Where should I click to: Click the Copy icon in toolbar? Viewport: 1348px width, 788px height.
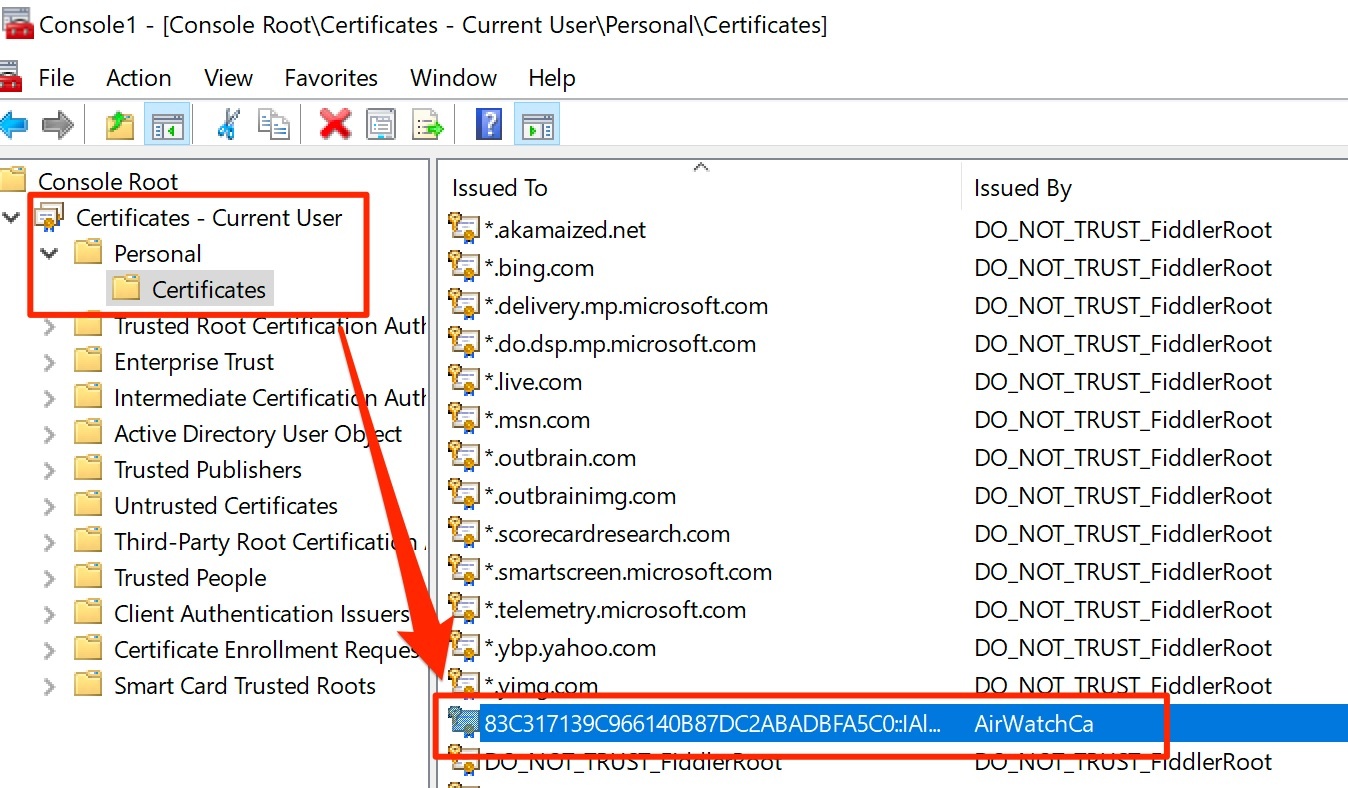(x=273, y=125)
